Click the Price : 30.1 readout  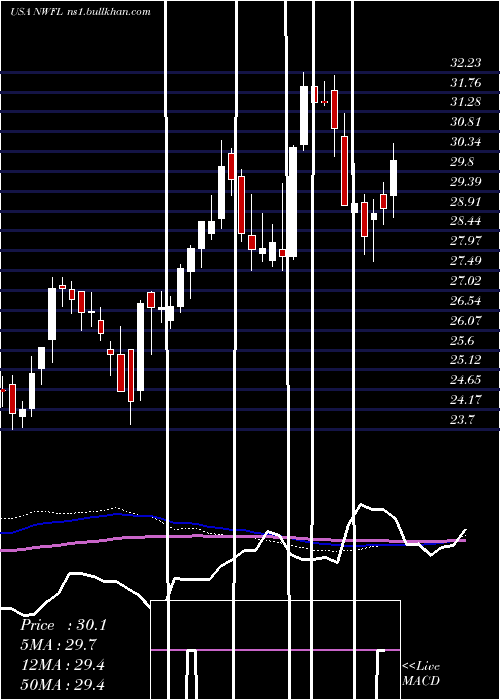coord(63,625)
